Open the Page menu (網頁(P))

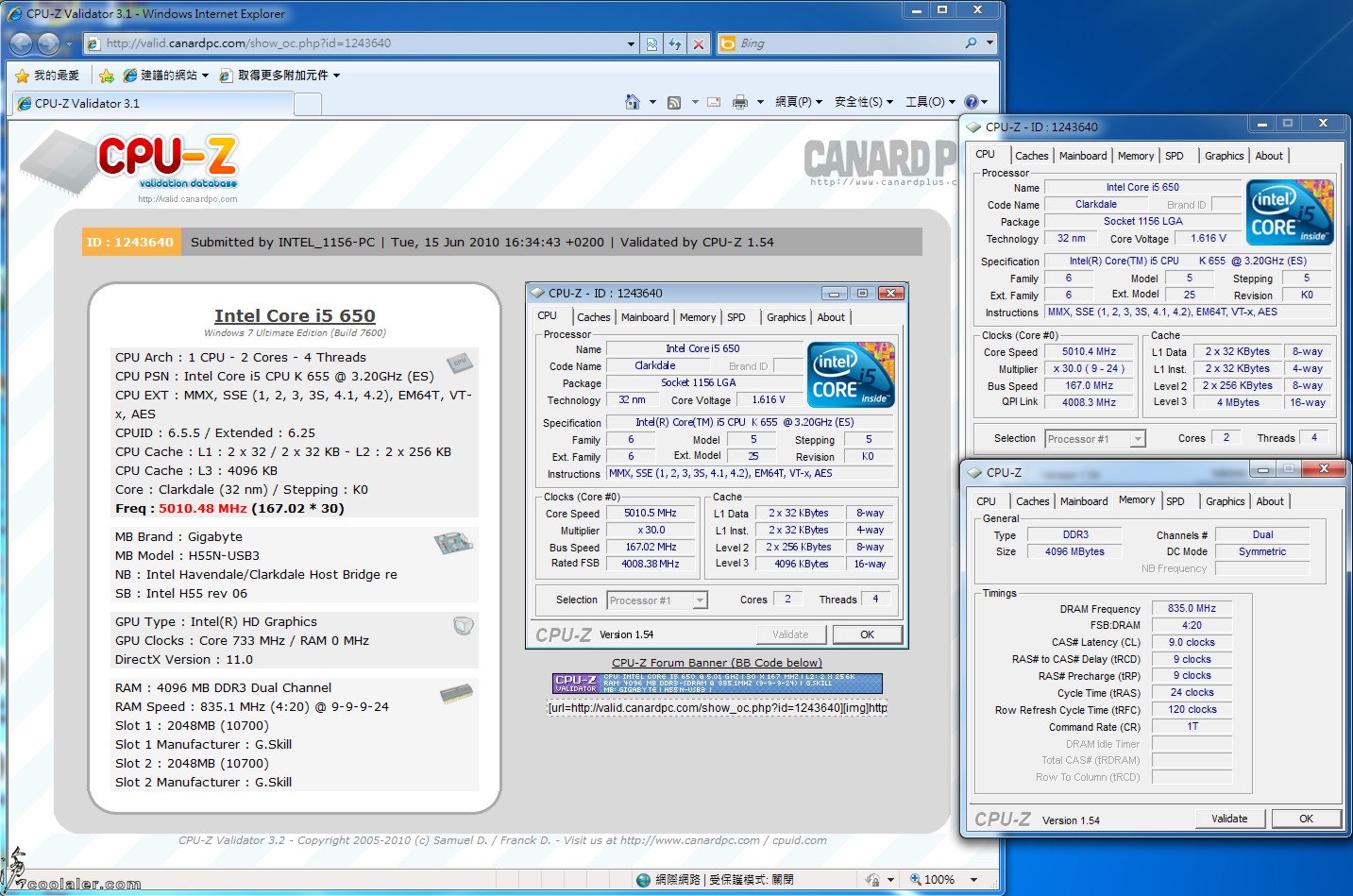(x=799, y=102)
